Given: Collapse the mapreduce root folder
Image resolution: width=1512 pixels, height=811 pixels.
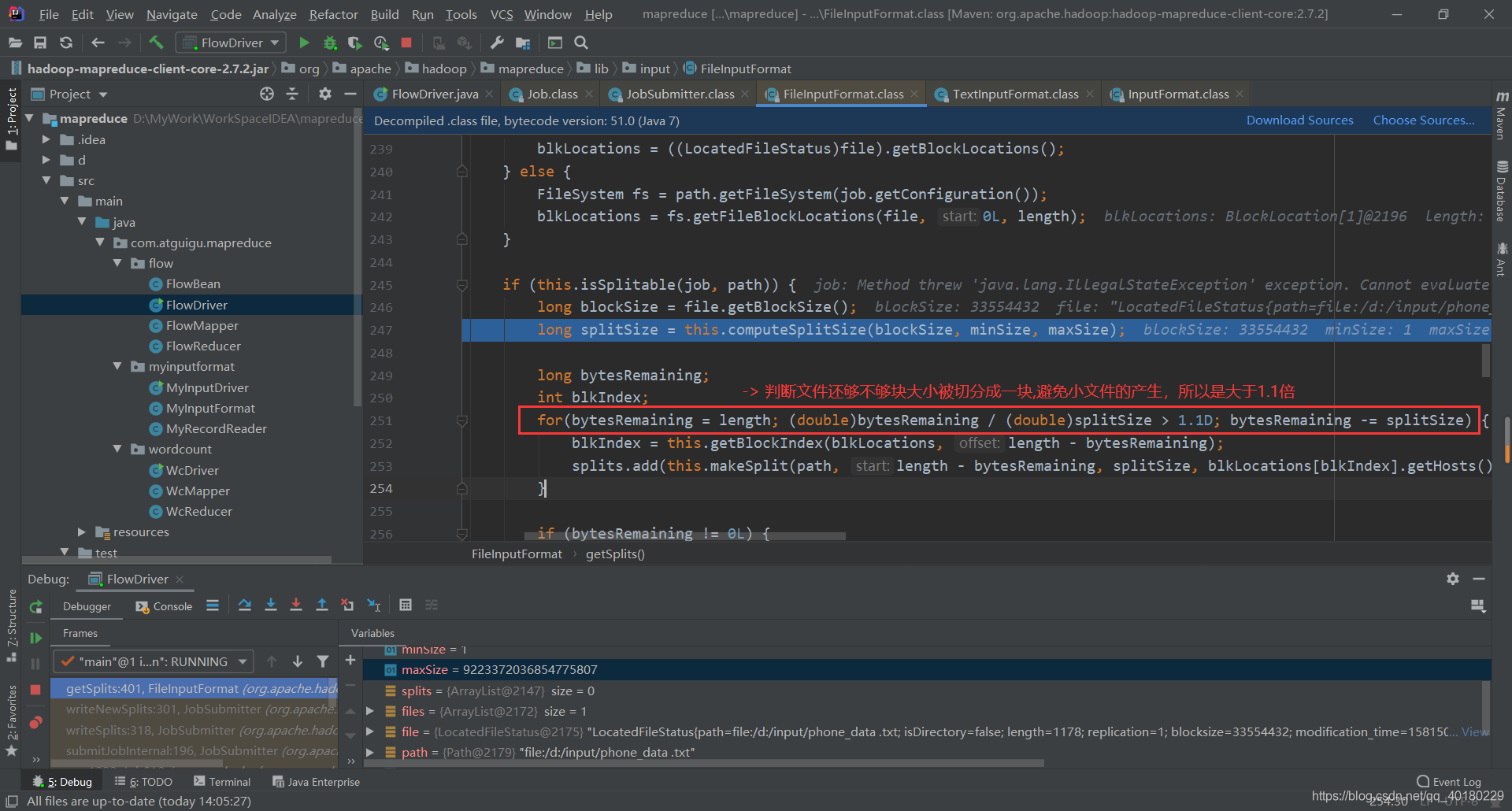Looking at the screenshot, I should [x=30, y=118].
